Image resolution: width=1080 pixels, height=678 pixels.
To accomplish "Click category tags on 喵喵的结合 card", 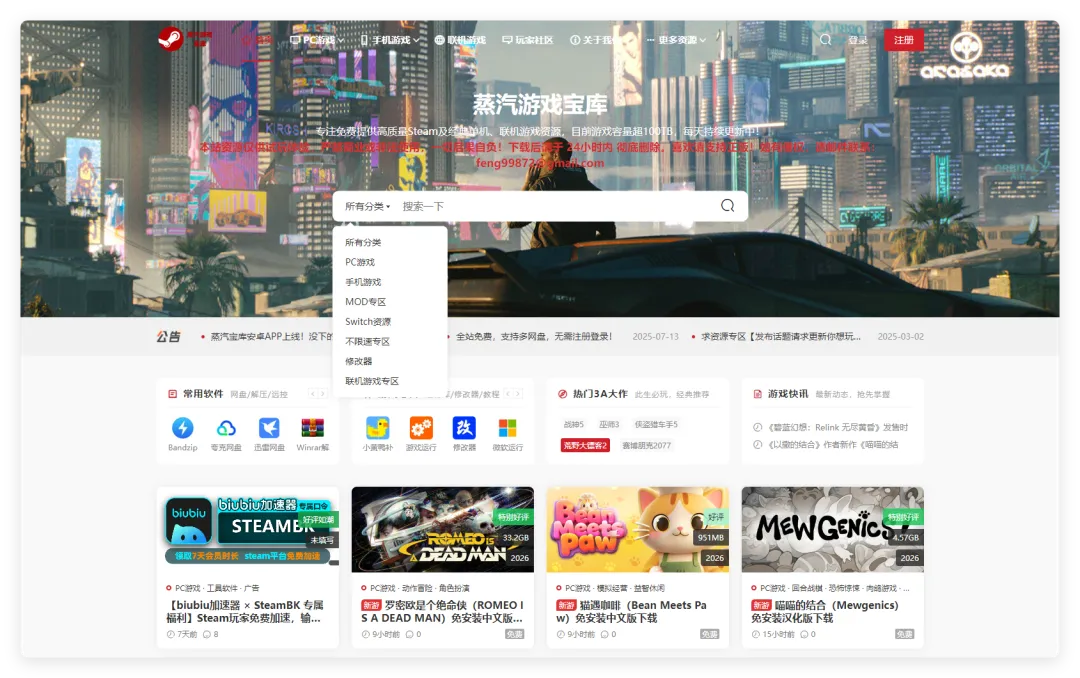I will pos(835,588).
